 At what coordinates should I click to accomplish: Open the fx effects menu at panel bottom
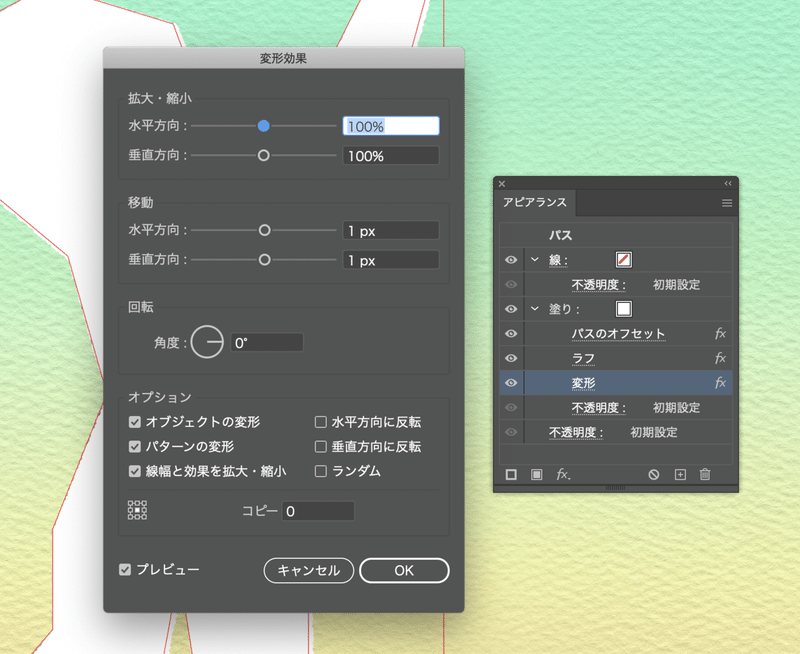click(x=562, y=474)
